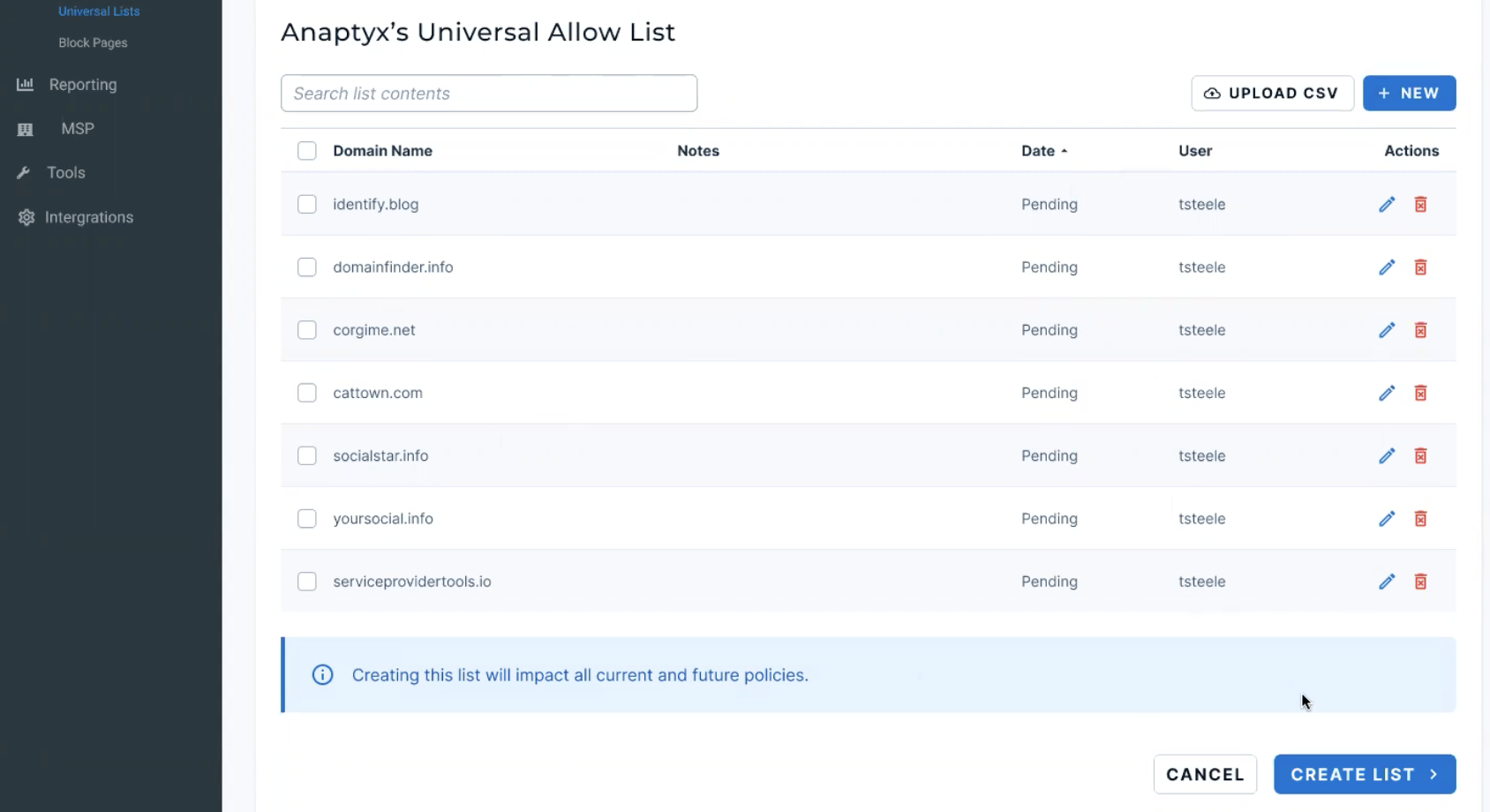This screenshot has width=1490, height=812.
Task: Edit identify.blog with the pencil icon
Action: coord(1387,204)
